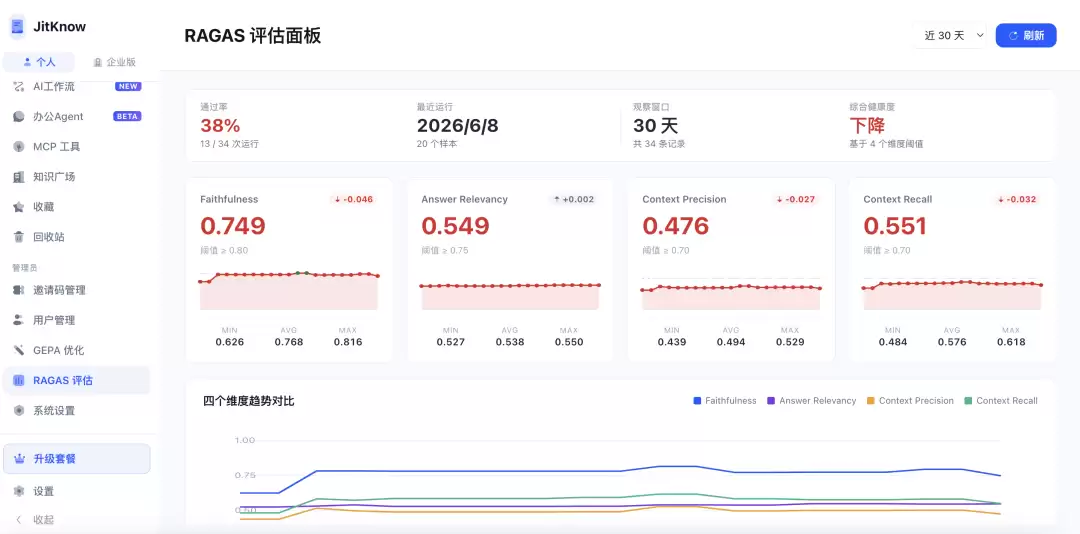Select the 办公Agent chat icon

point(19,116)
